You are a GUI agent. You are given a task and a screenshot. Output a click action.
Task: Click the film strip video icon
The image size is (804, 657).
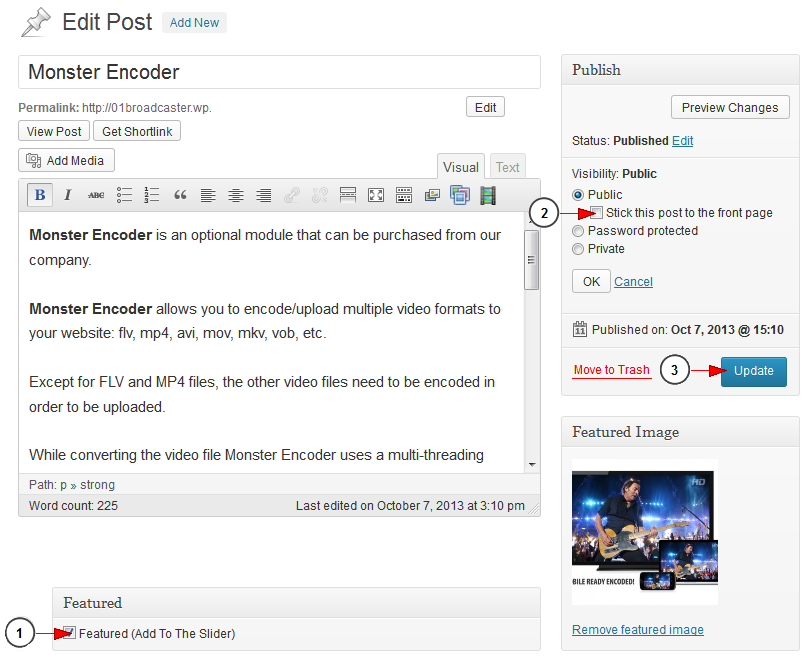click(488, 195)
